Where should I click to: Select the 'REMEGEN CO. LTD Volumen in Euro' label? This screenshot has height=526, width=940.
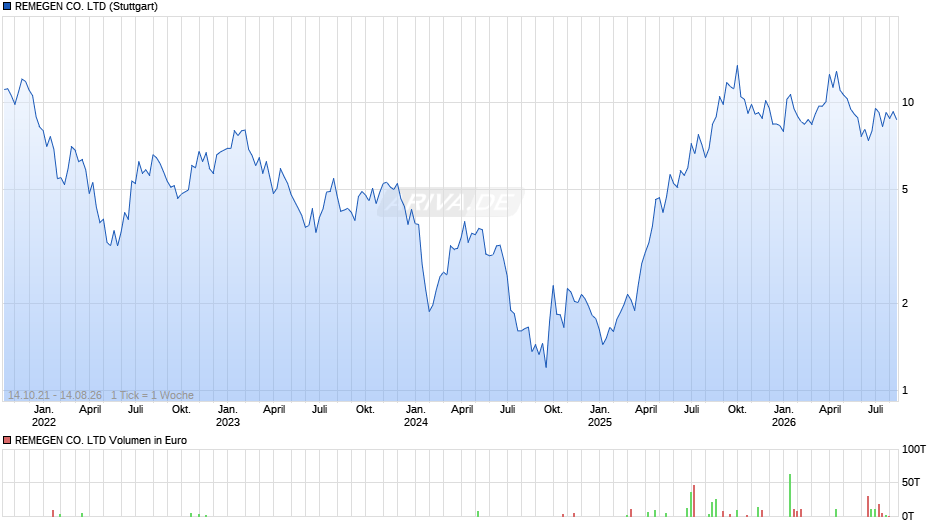101,440
